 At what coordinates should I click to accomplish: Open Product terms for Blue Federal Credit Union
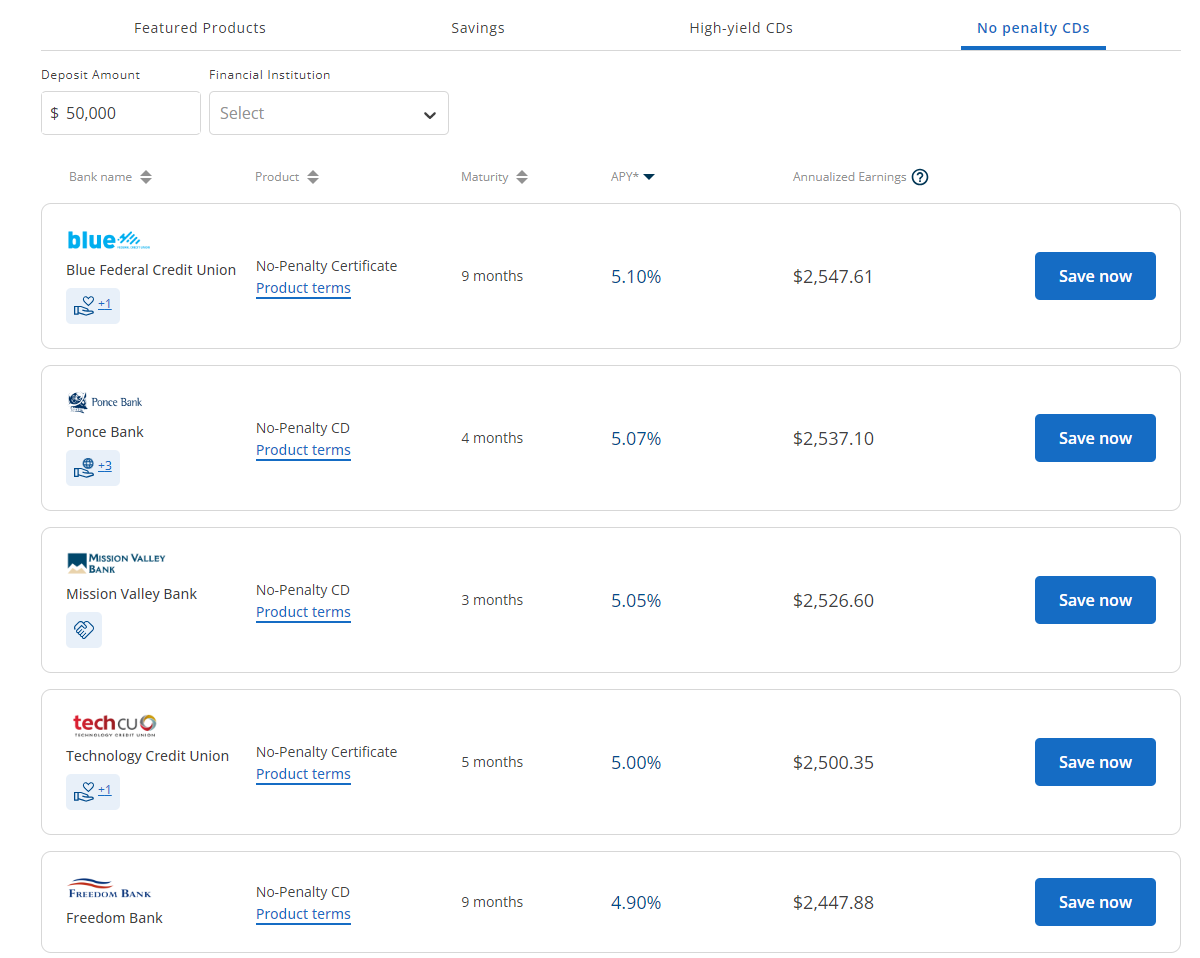coord(303,288)
